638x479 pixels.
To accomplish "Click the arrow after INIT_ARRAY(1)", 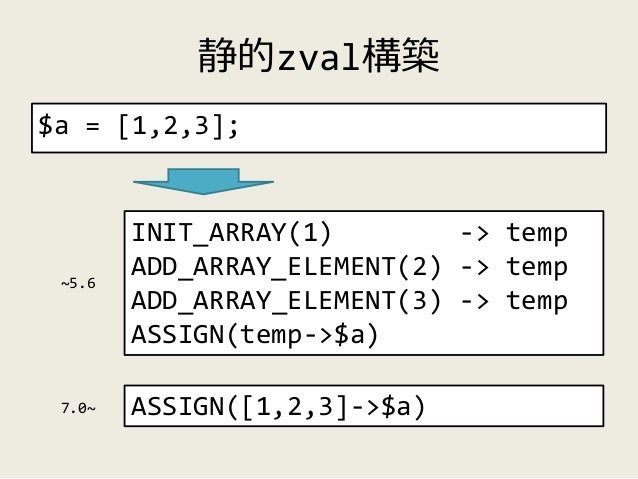I will (x=474, y=234).
